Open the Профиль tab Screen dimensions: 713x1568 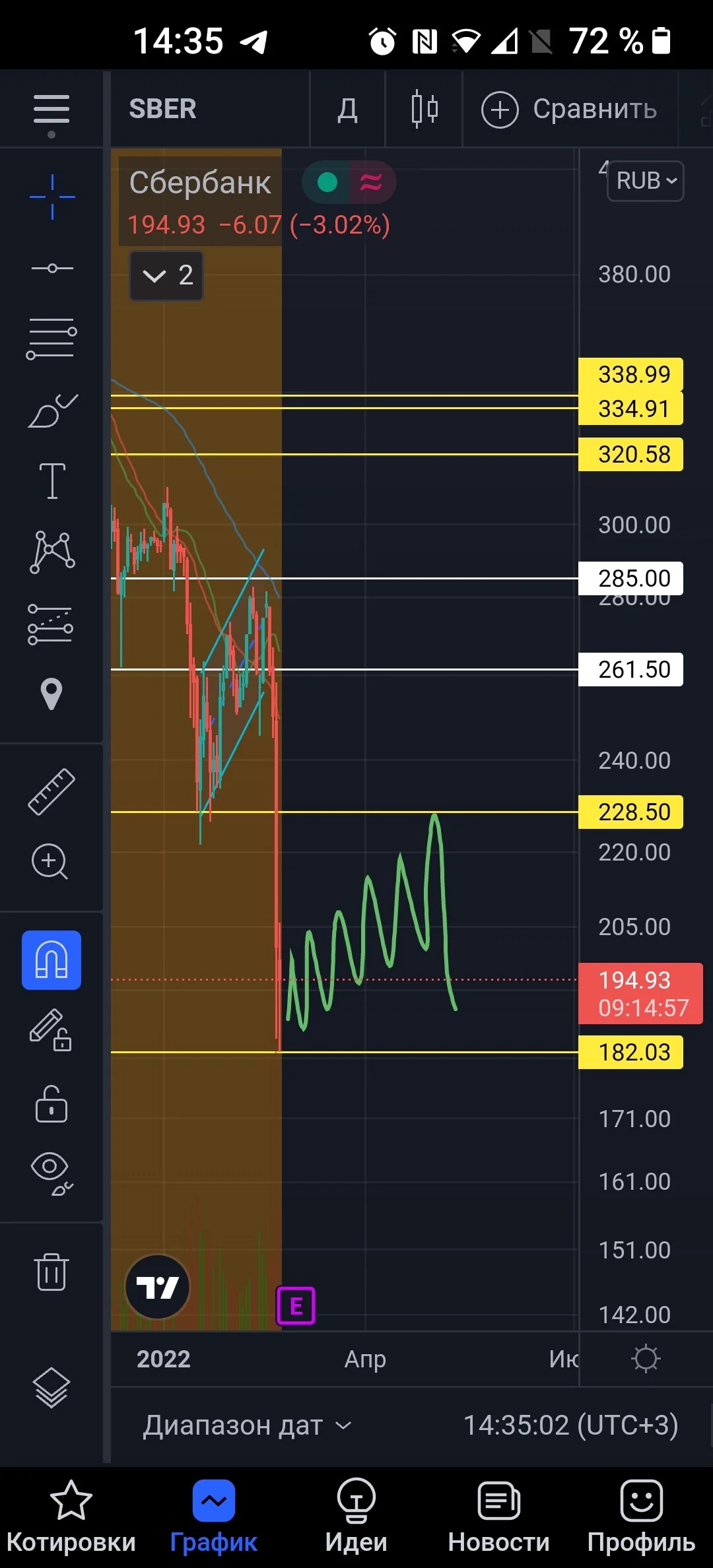point(642,1517)
